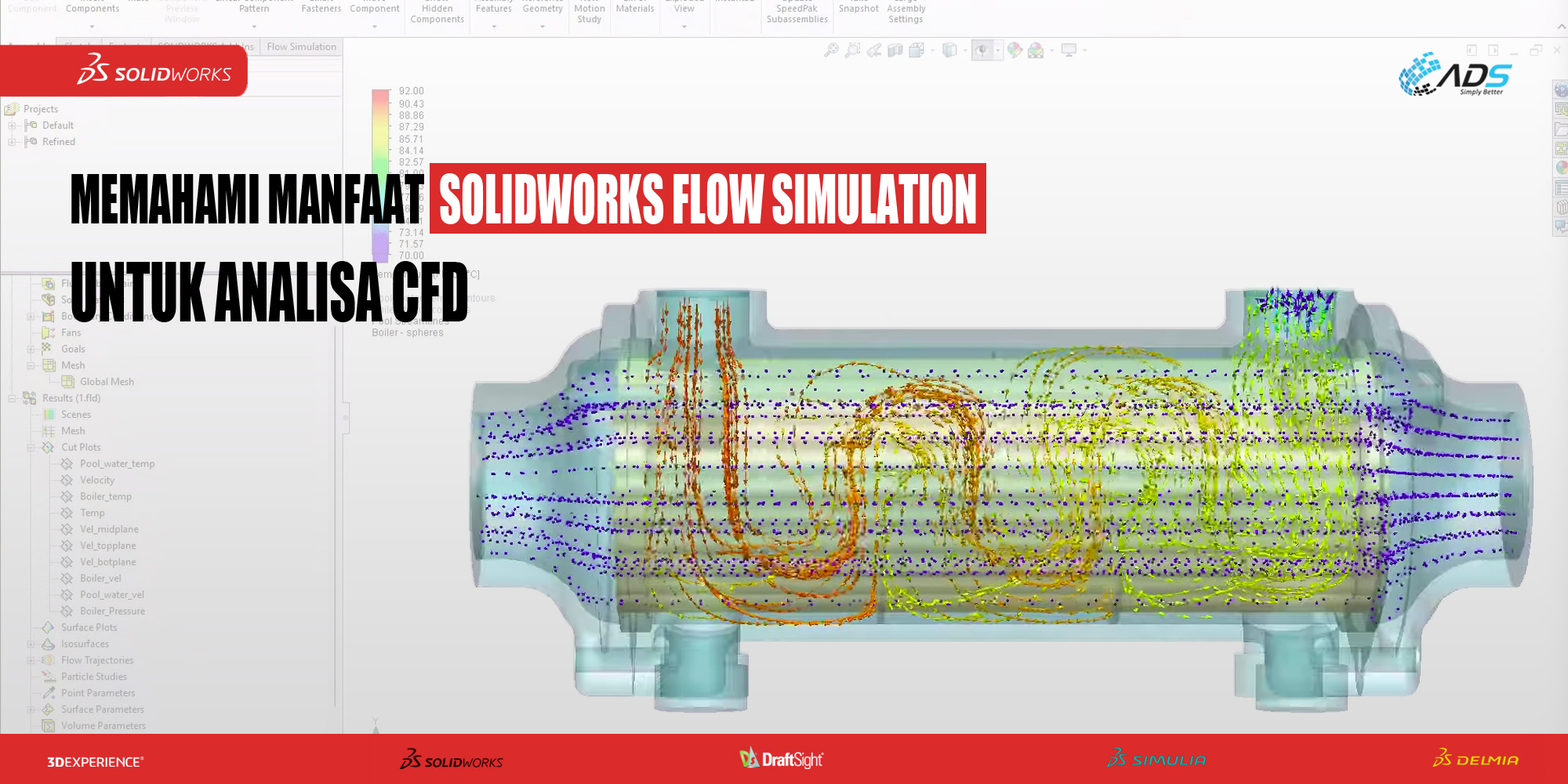Expand the Default project node
Image resolution: width=1568 pixels, height=784 pixels.
click(12, 125)
